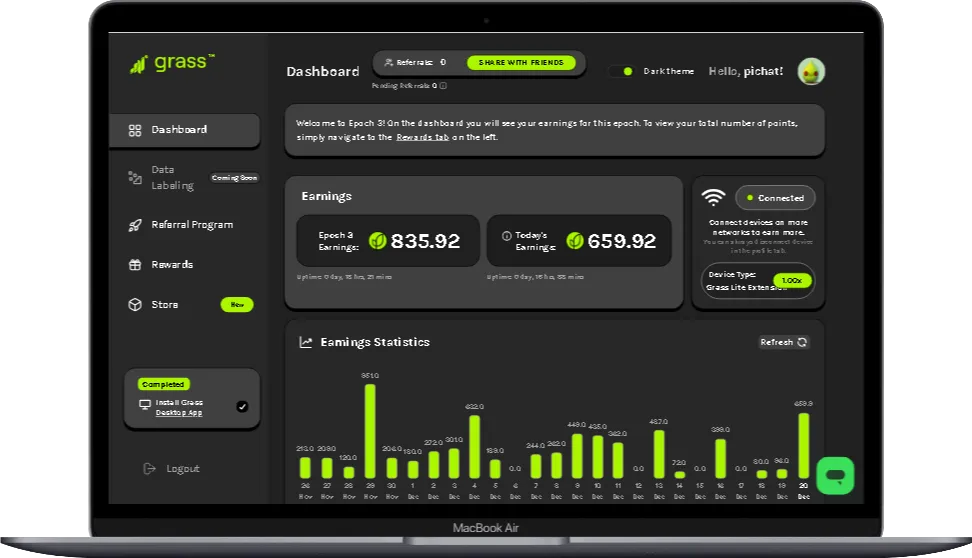Click the wifi network icon
The height and width of the screenshot is (558, 972).
[x=713, y=197]
